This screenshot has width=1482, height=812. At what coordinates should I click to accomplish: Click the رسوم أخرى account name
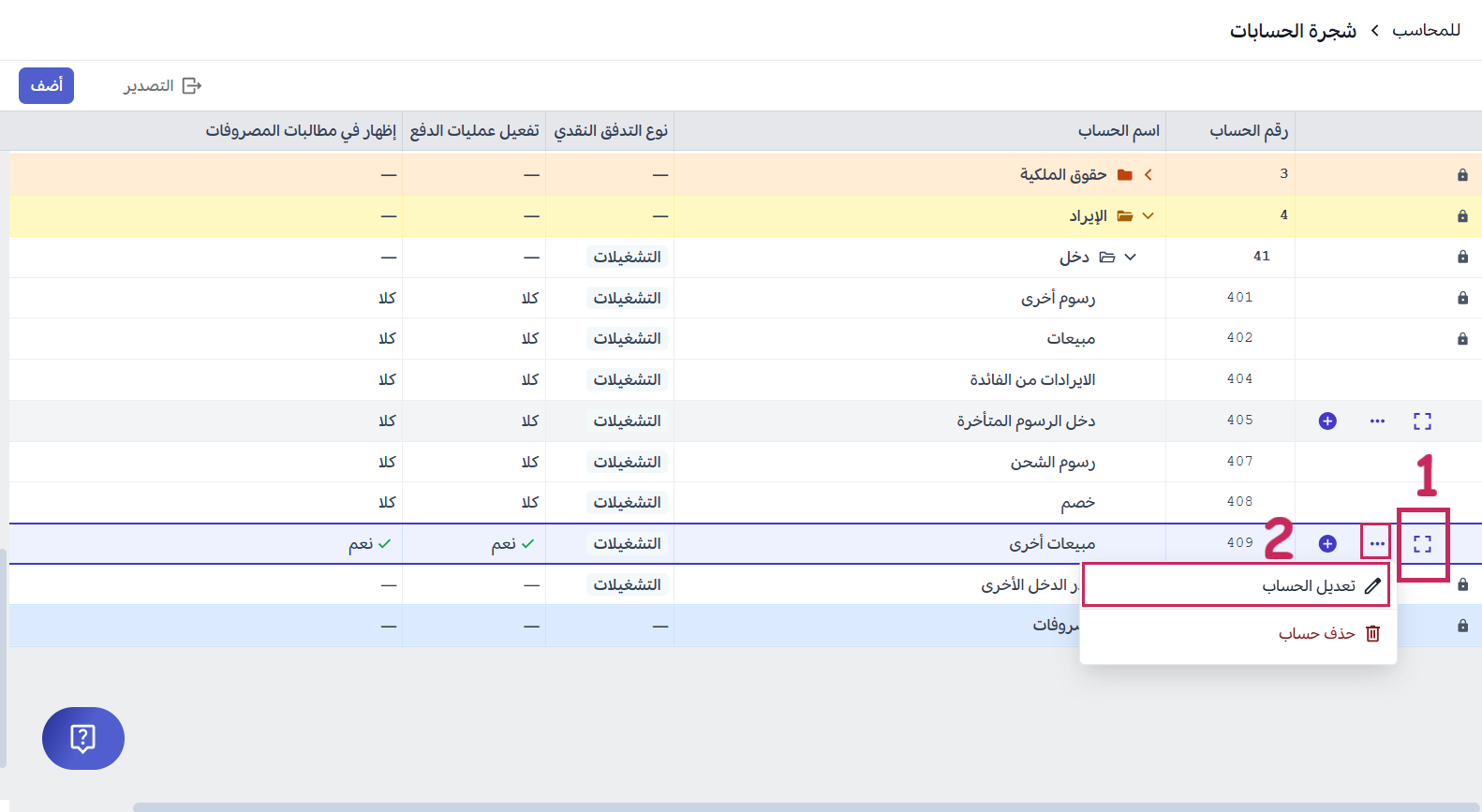point(1058,298)
